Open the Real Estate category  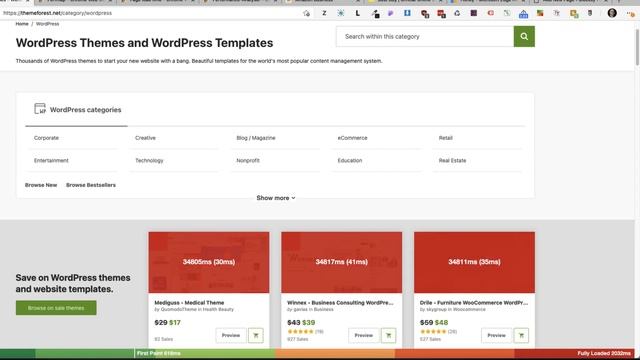[x=452, y=160]
